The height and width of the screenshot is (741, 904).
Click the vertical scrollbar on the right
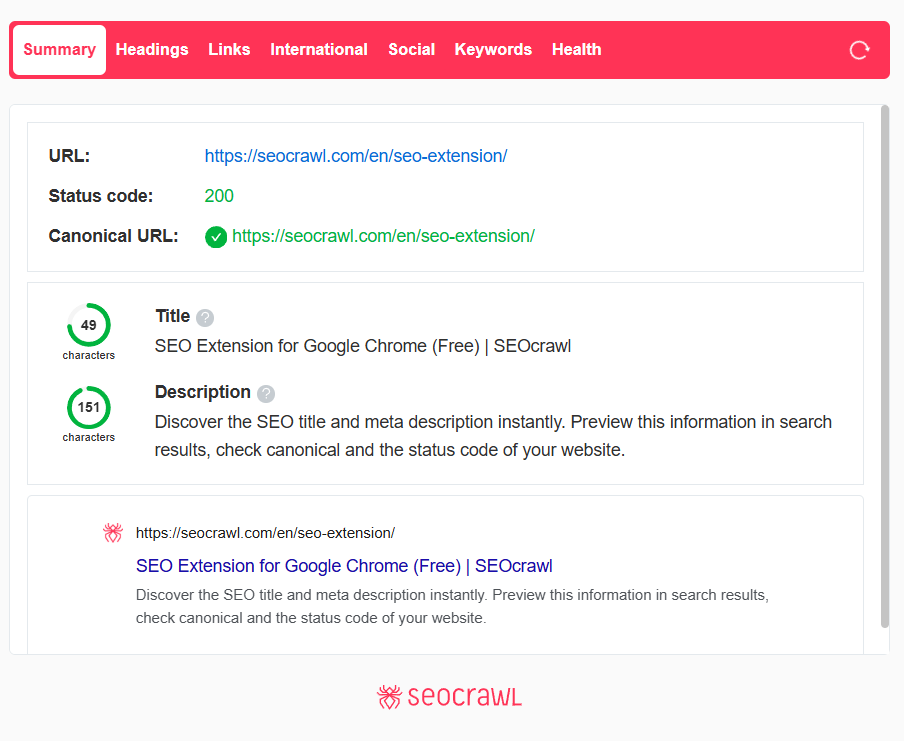tap(884, 366)
